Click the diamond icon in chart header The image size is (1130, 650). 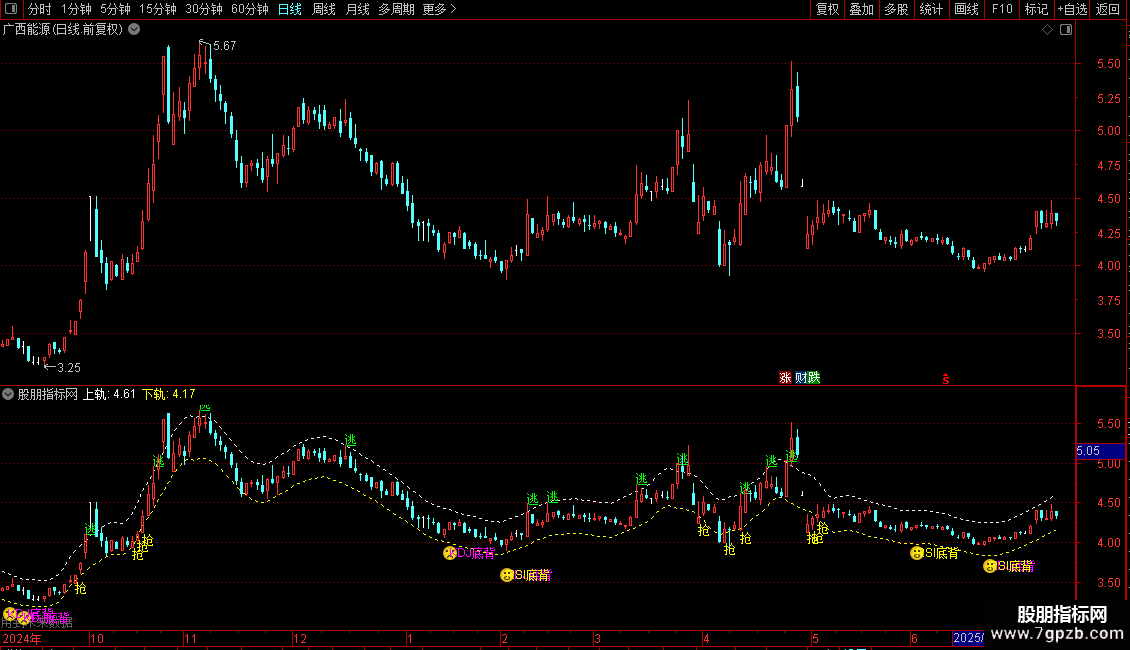pyautogui.click(x=1047, y=30)
